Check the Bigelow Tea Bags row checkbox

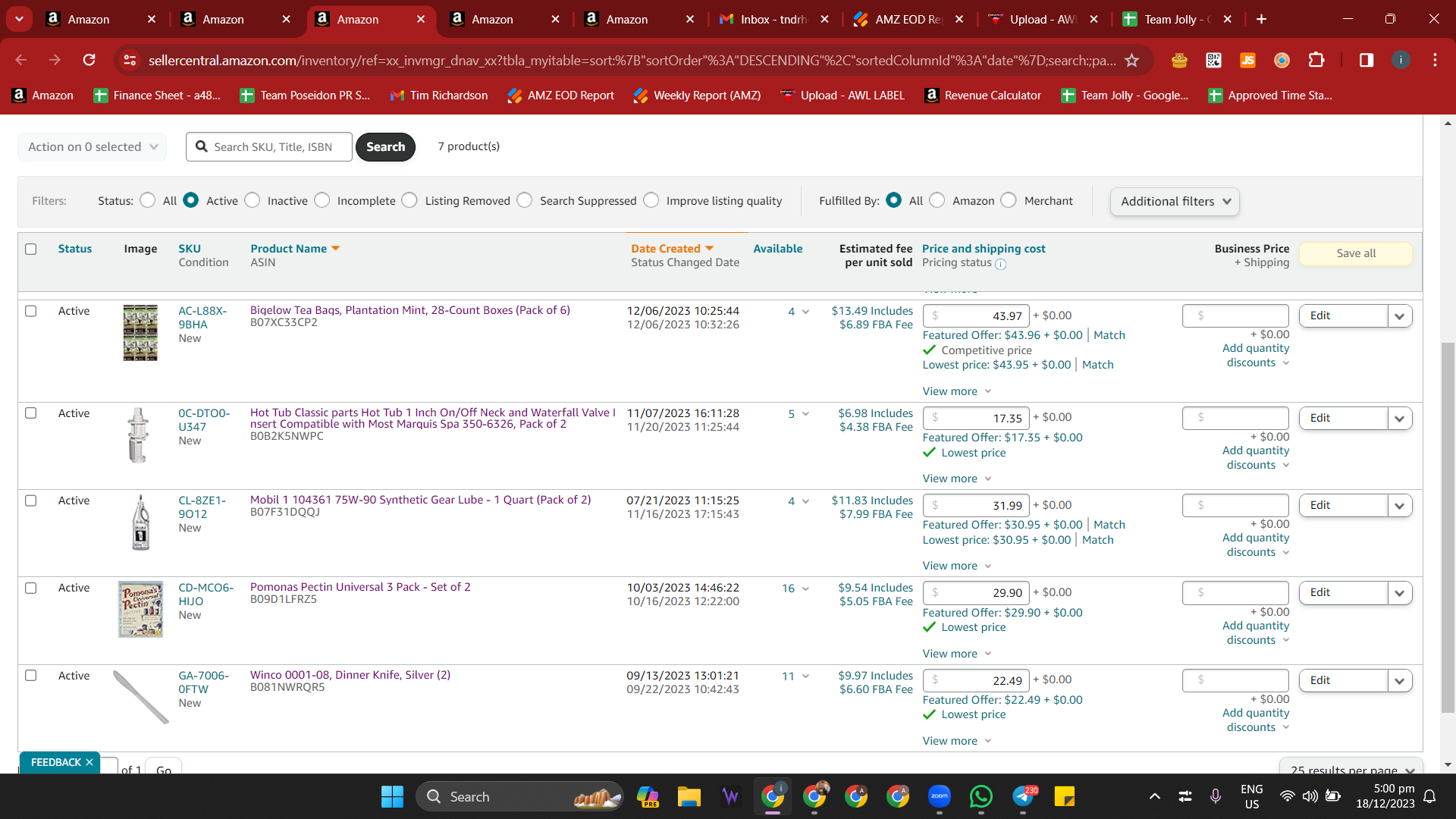[31, 311]
